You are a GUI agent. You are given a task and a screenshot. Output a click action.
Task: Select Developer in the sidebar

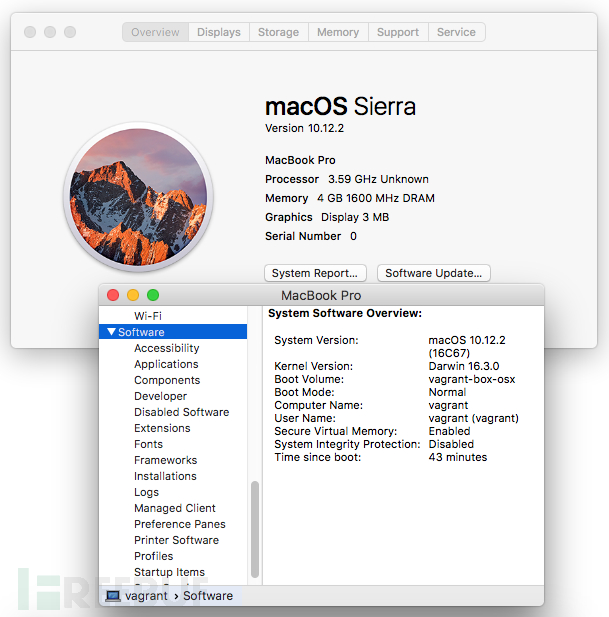(x=161, y=396)
